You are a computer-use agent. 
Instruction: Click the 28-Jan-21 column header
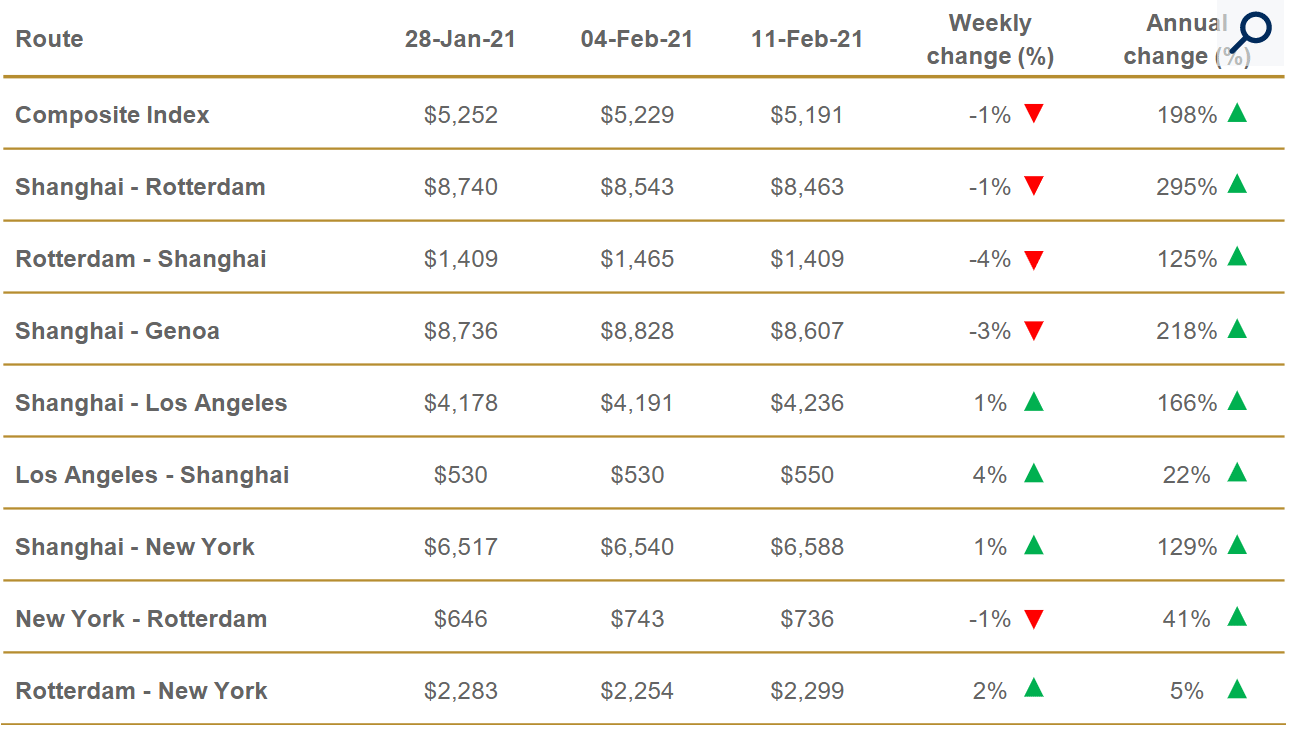tap(460, 39)
